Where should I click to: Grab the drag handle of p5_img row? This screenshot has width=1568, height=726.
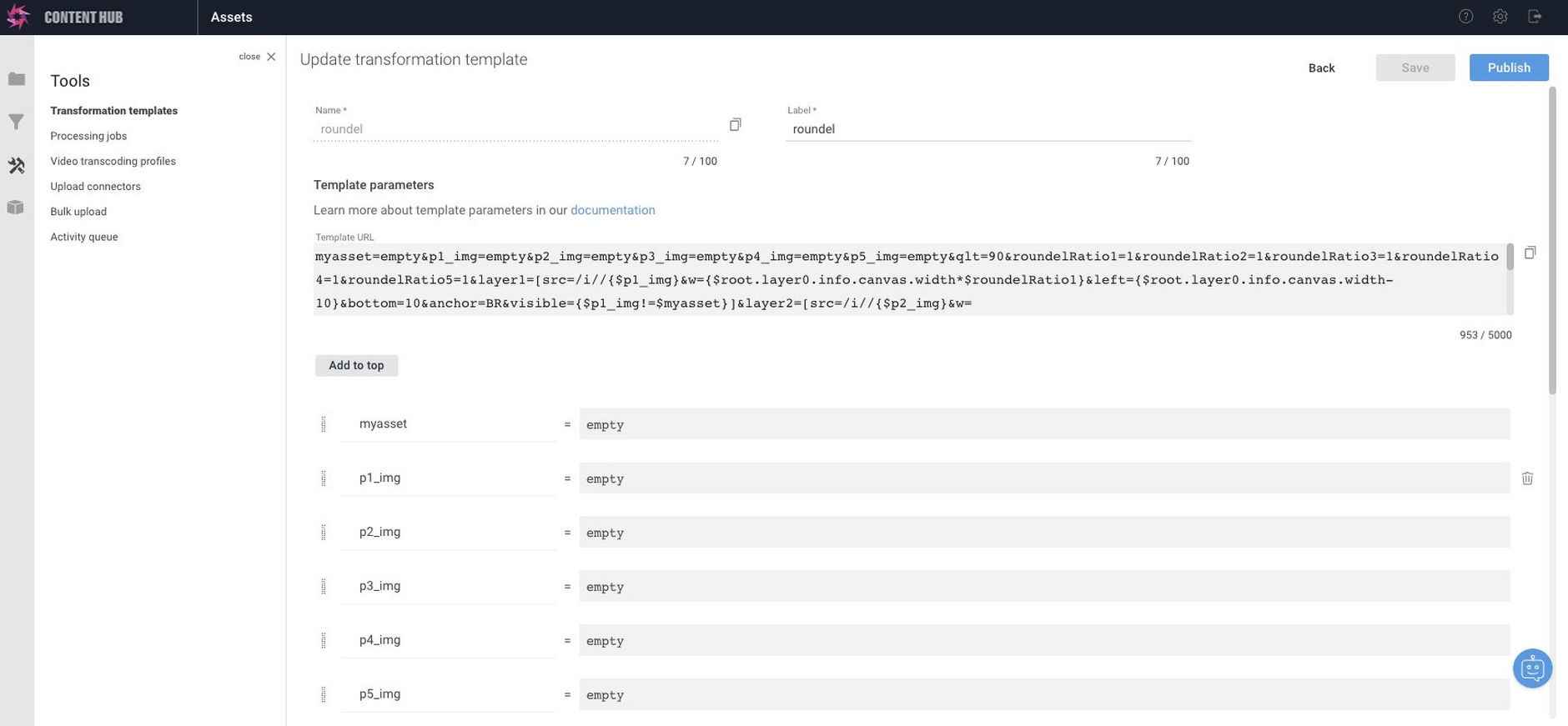(x=324, y=695)
